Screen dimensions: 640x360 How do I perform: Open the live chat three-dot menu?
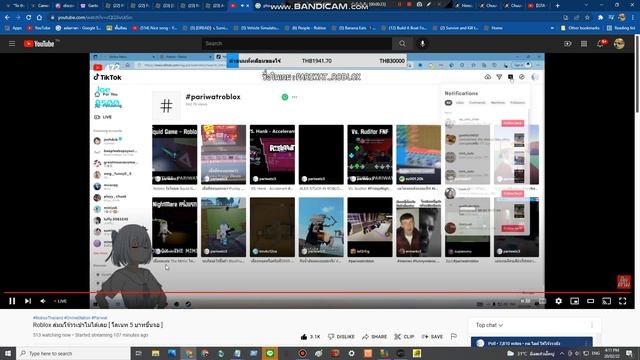(592, 325)
